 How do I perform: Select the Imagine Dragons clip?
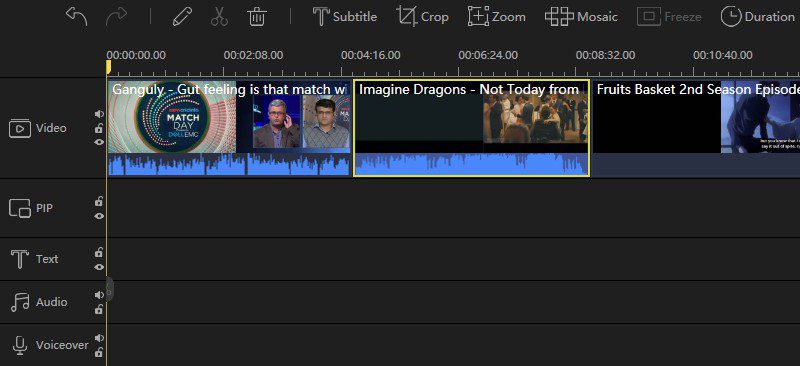[471, 128]
